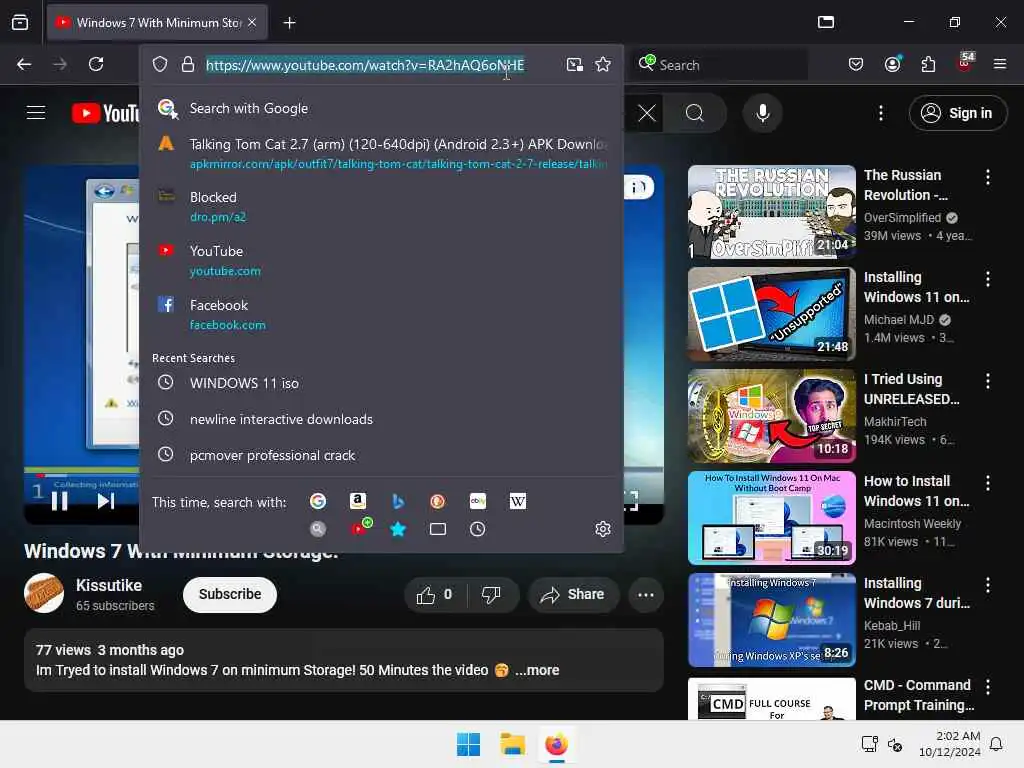Open Firefox View icon at top-left
1024x768 pixels.
coord(20,22)
